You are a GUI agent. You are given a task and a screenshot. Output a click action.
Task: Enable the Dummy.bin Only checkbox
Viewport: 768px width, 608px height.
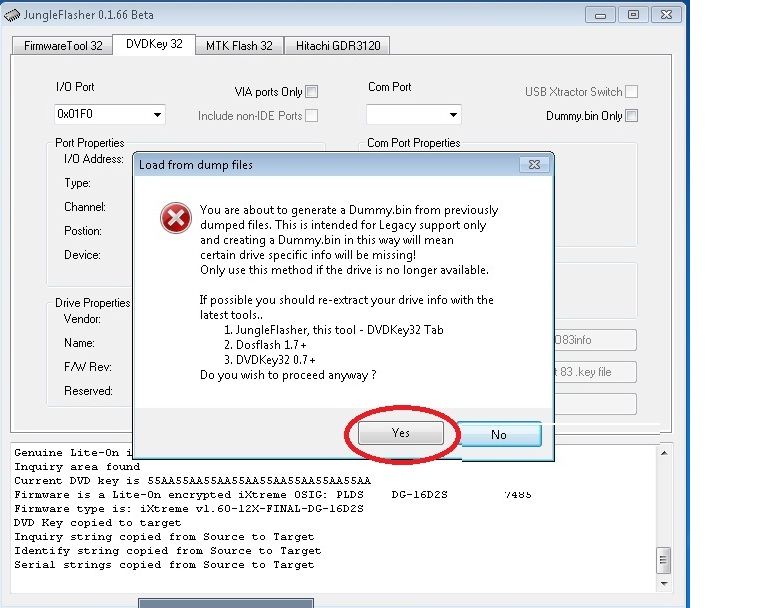(631, 116)
